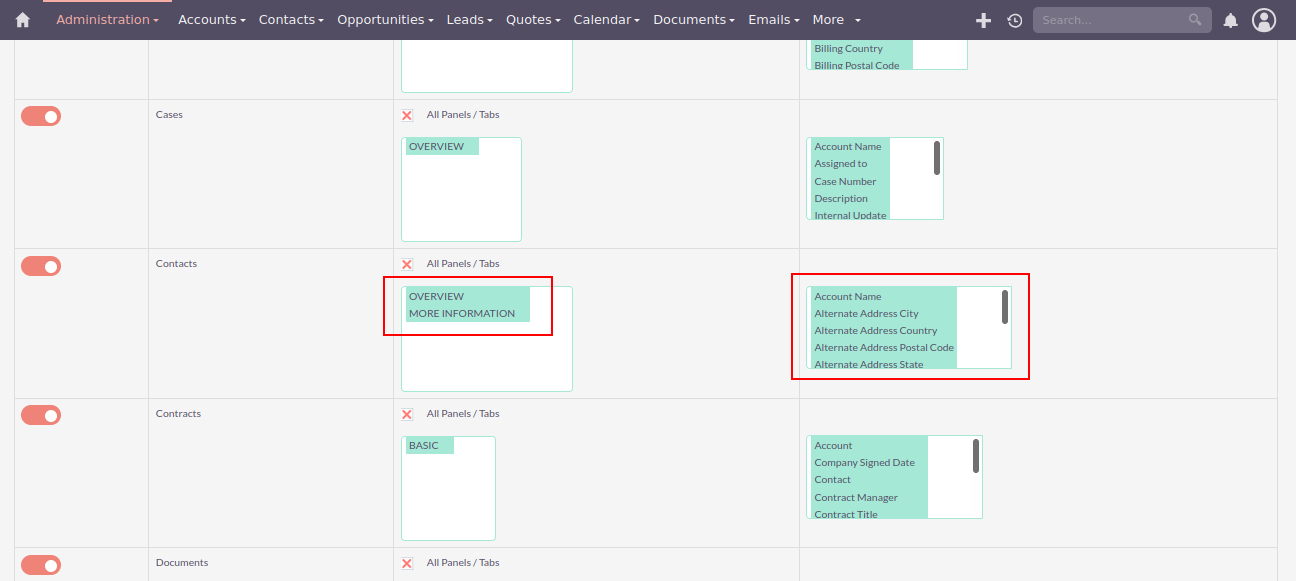Select Contract Manager field
The height and width of the screenshot is (581, 1296).
coord(869,498)
